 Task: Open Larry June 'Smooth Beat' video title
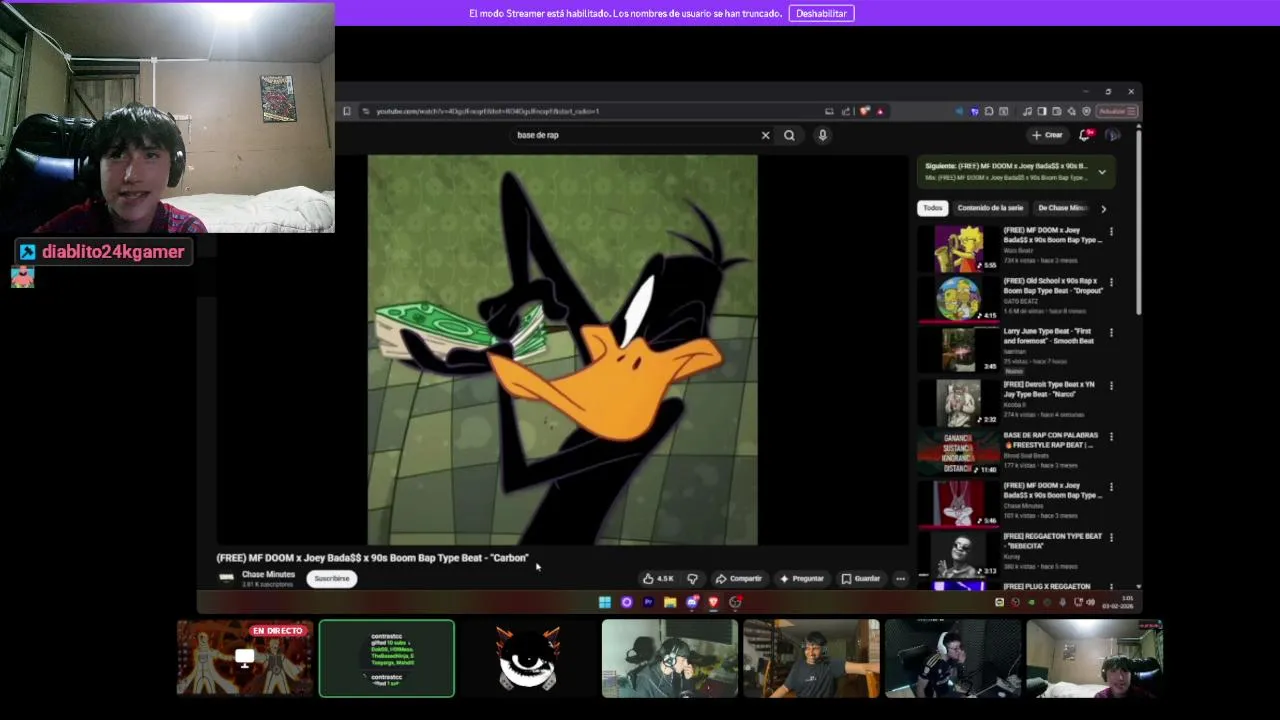coord(1048,336)
